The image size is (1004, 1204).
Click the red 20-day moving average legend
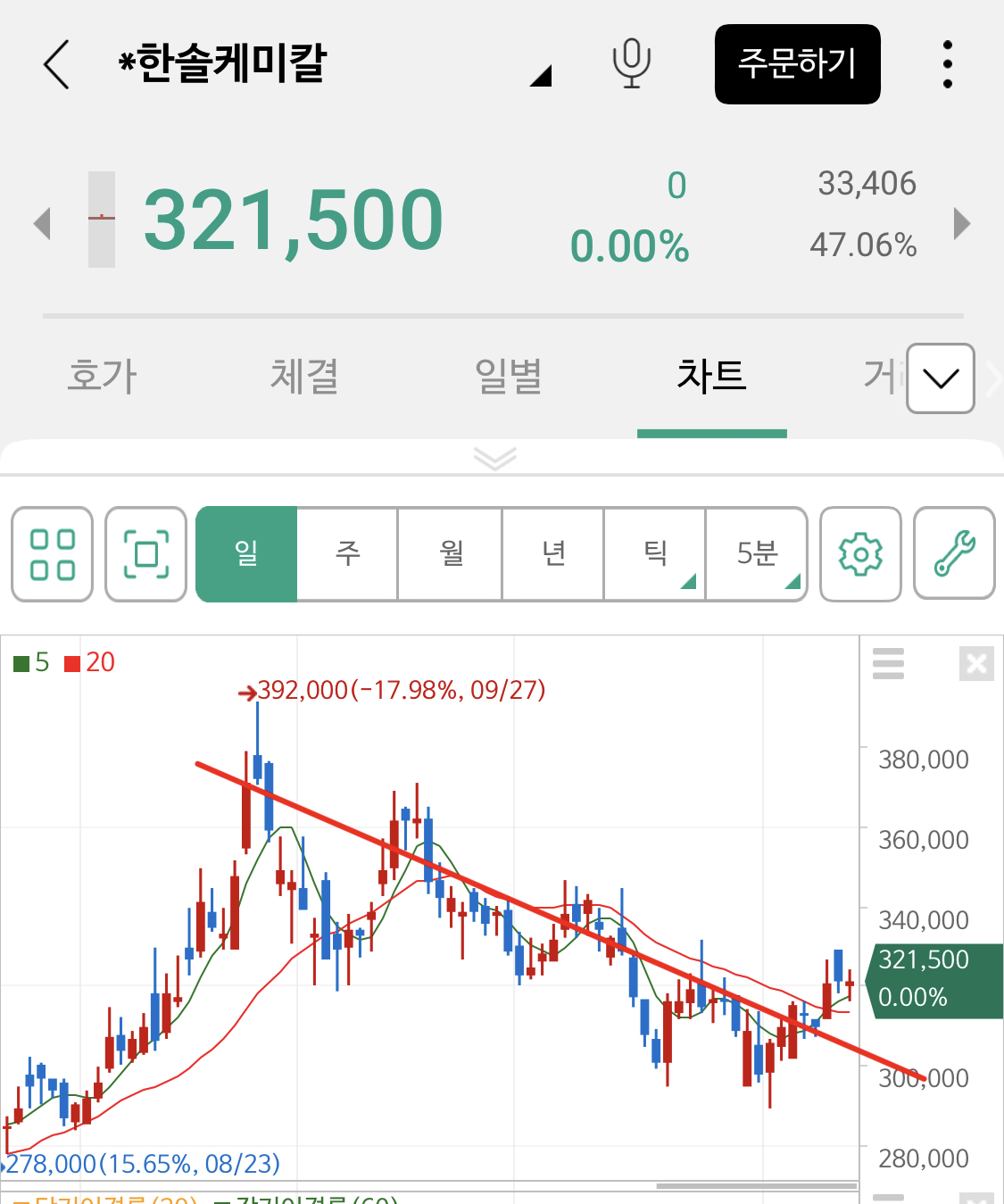(90, 662)
